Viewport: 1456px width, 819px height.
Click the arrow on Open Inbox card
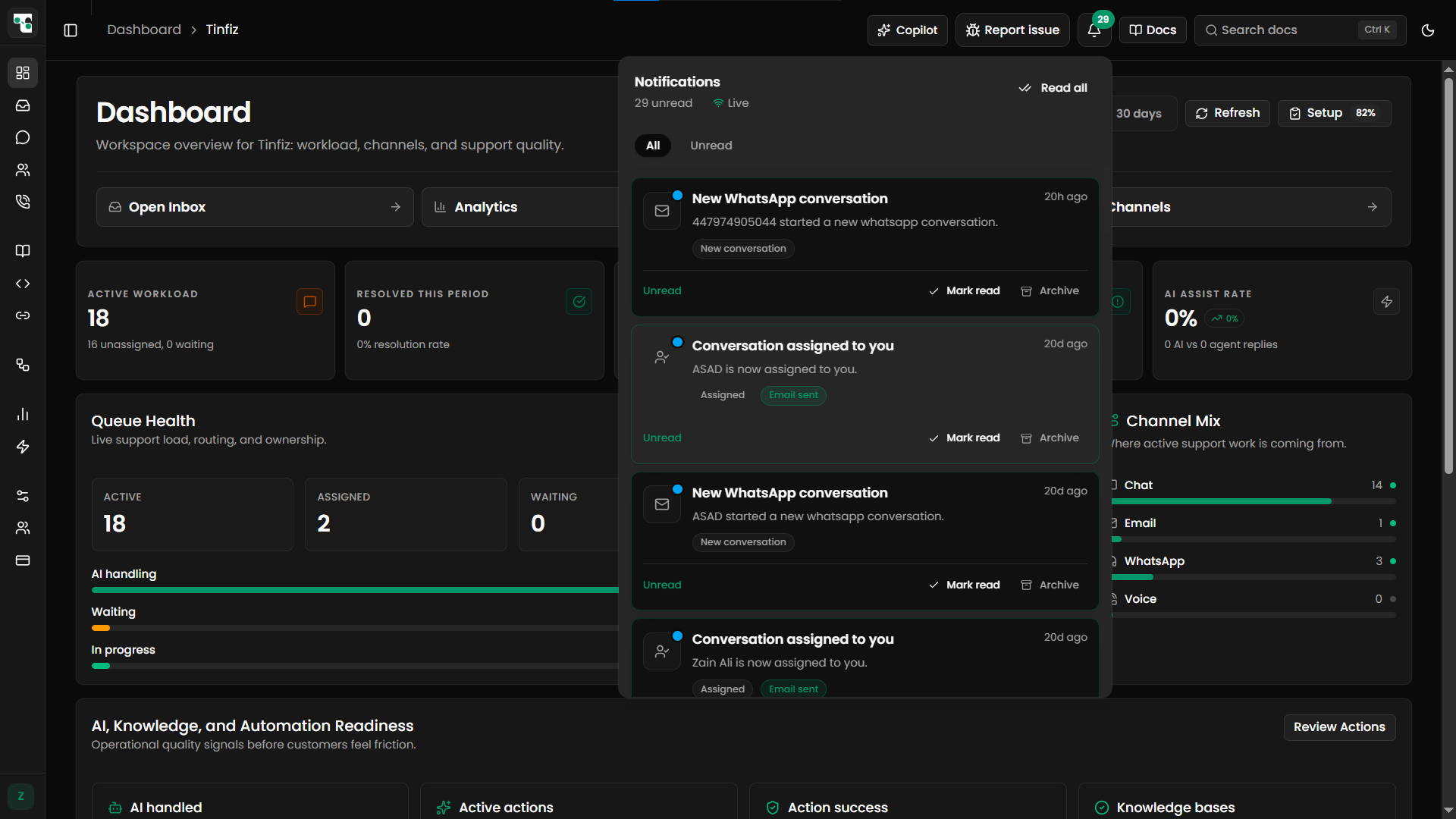pos(396,207)
